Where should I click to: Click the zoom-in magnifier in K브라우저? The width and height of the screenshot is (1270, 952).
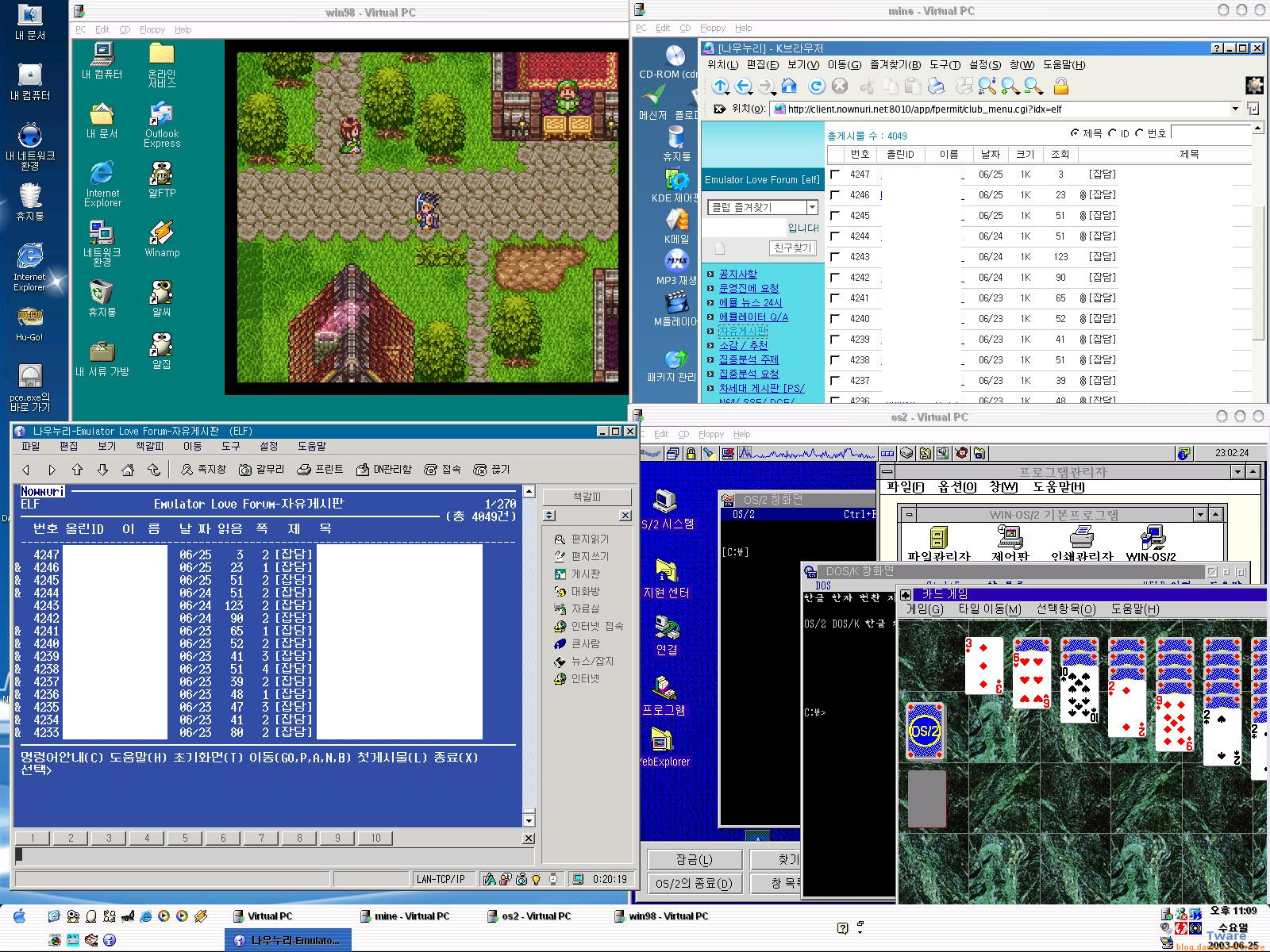(x=1010, y=86)
